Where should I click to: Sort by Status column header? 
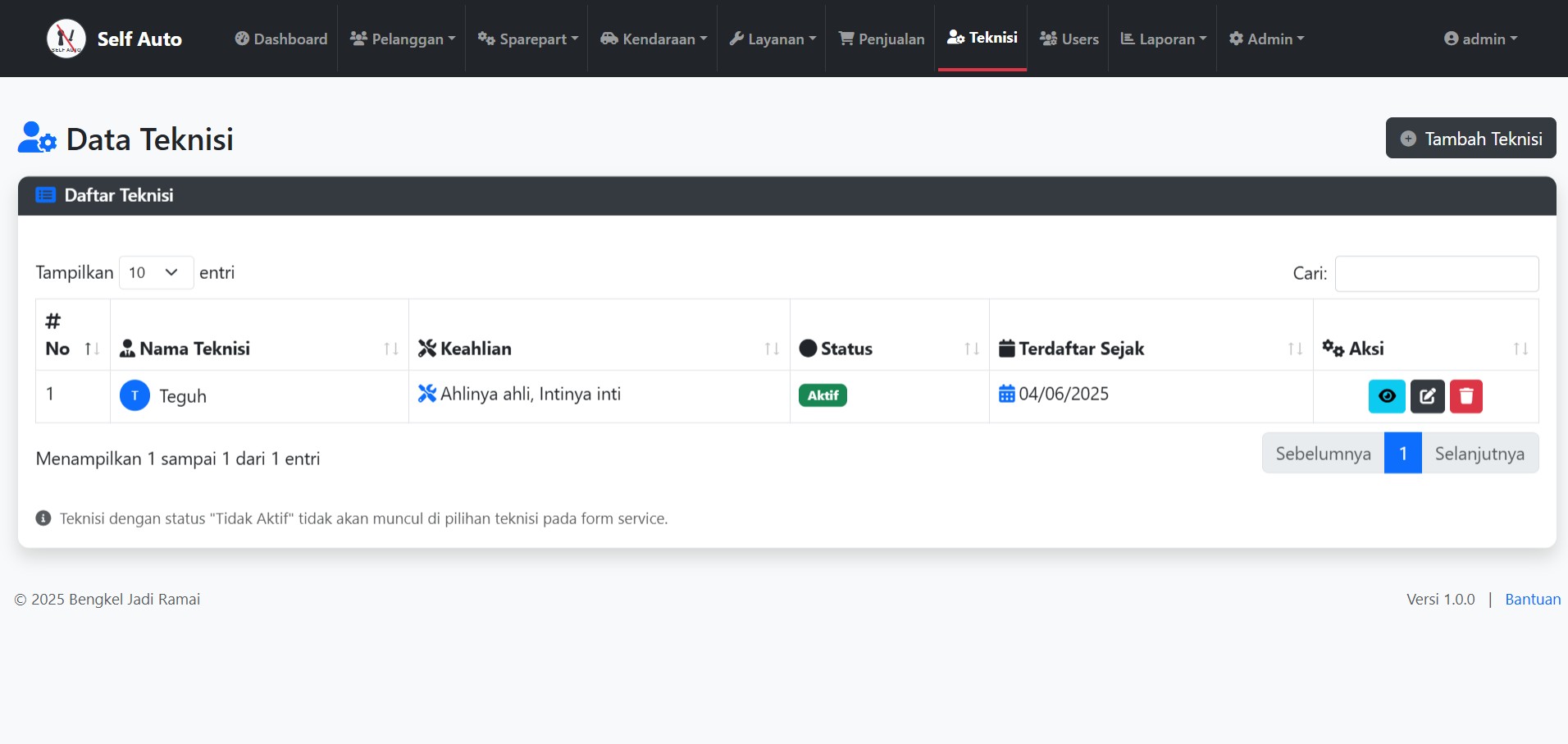[889, 335]
